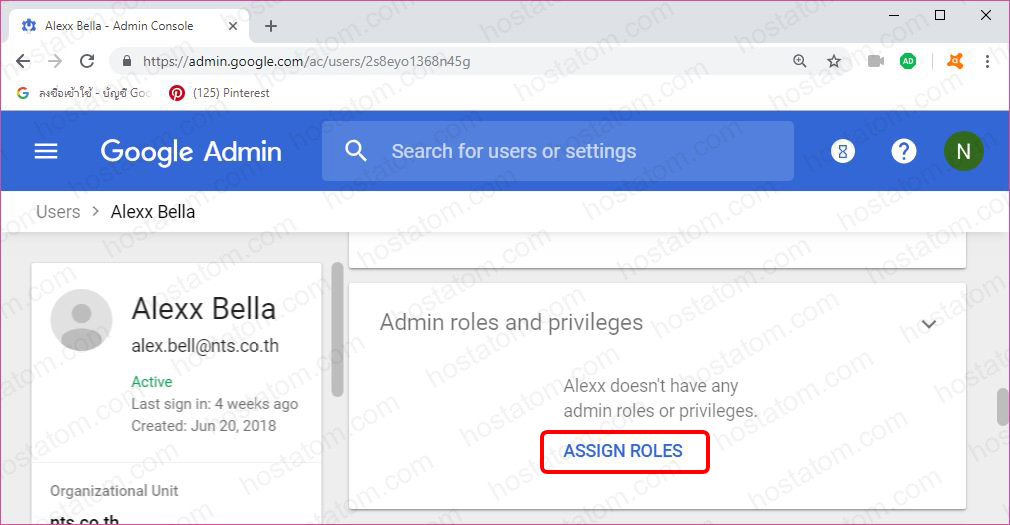Click the camera extension icon
This screenshot has width=1010, height=525.
(x=876, y=61)
